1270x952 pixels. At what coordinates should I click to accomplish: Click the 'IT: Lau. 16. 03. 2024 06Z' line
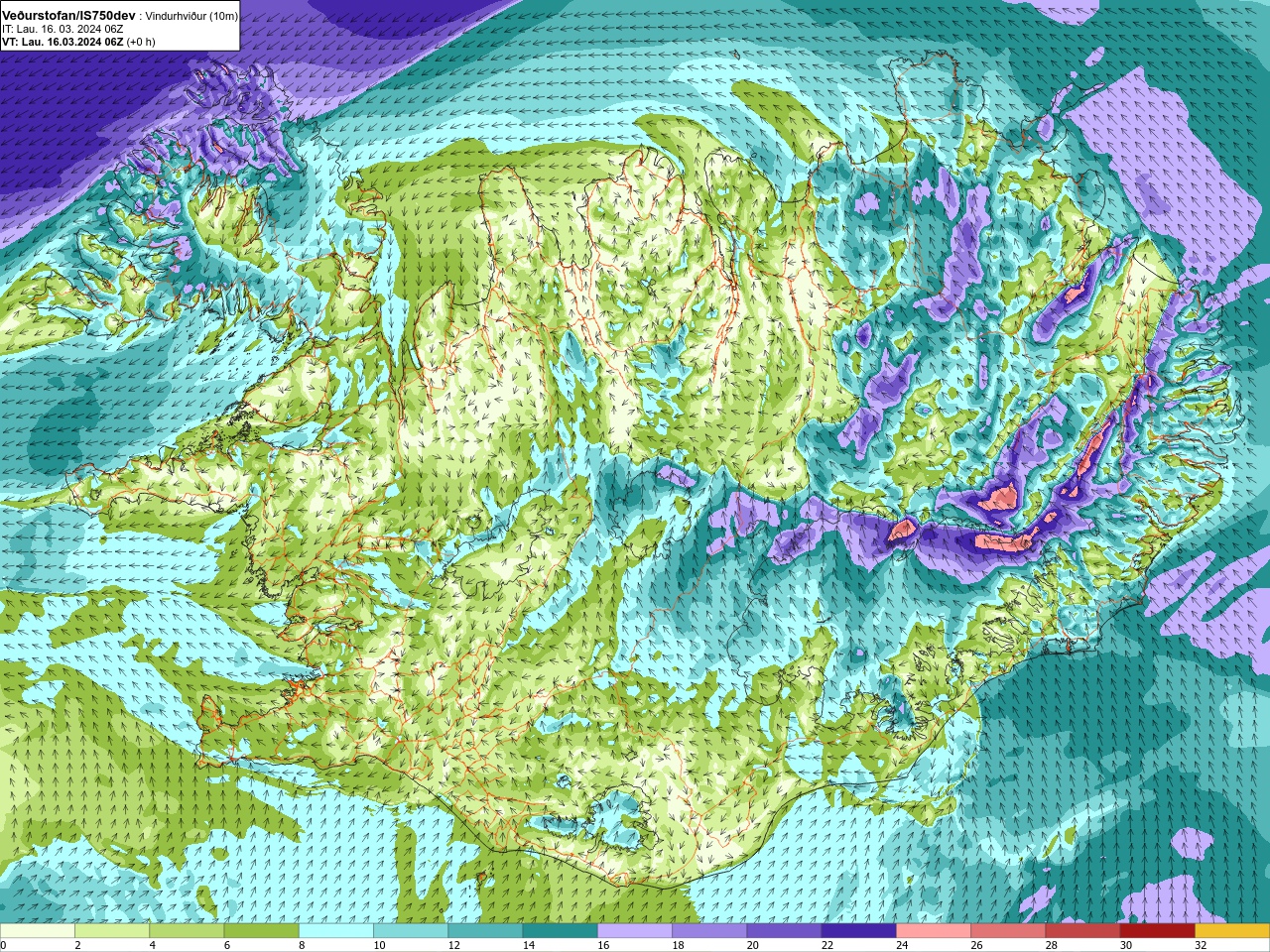click(63, 30)
